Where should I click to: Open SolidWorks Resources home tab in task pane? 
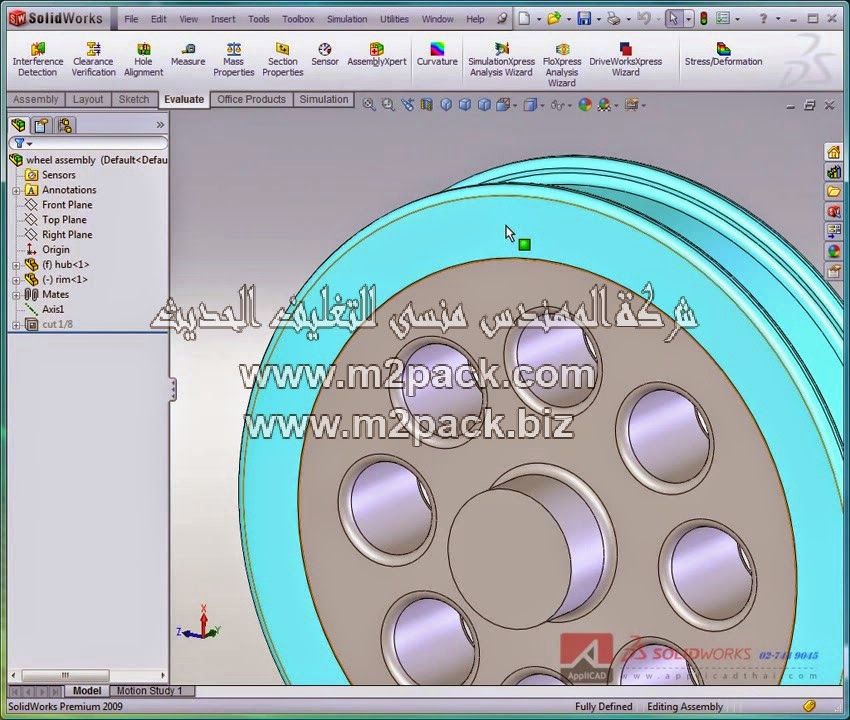[833, 152]
